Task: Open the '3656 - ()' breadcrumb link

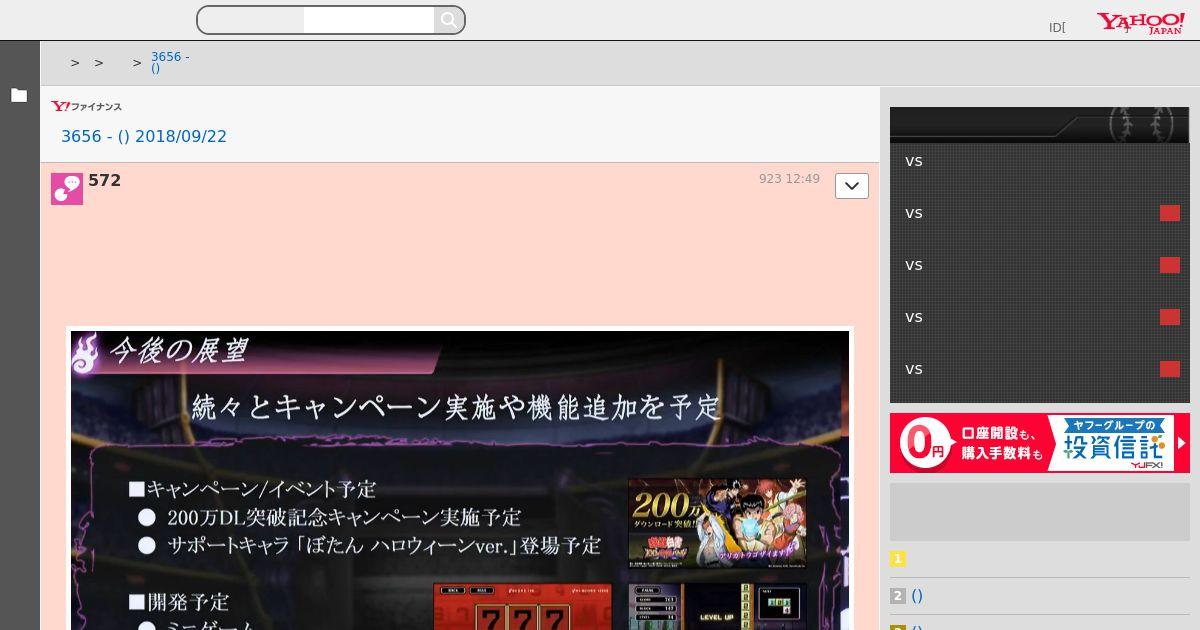Action: [x=170, y=63]
